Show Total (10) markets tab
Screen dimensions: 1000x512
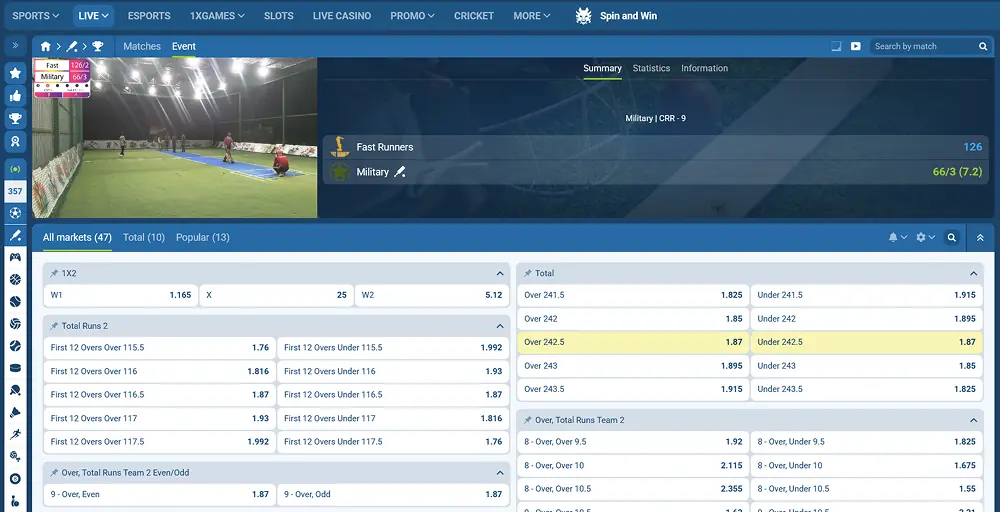pyautogui.click(x=144, y=237)
